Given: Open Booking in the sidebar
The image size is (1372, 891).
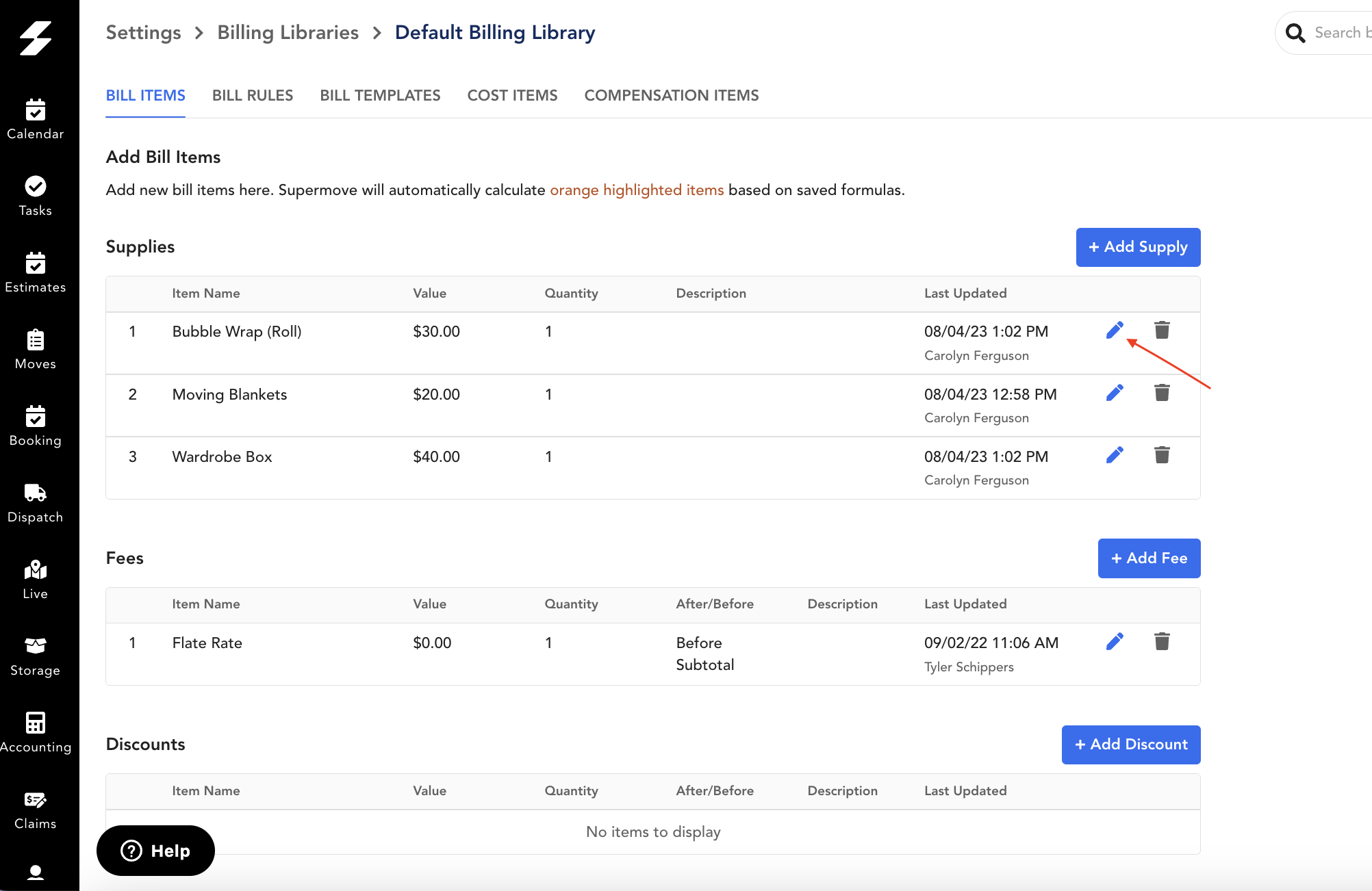Looking at the screenshot, I should [x=36, y=426].
